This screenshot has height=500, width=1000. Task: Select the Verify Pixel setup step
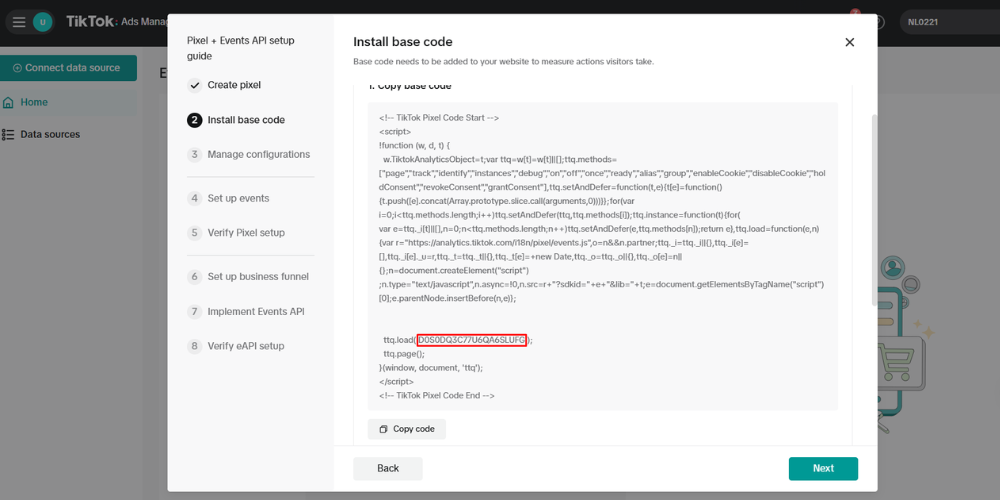246,233
